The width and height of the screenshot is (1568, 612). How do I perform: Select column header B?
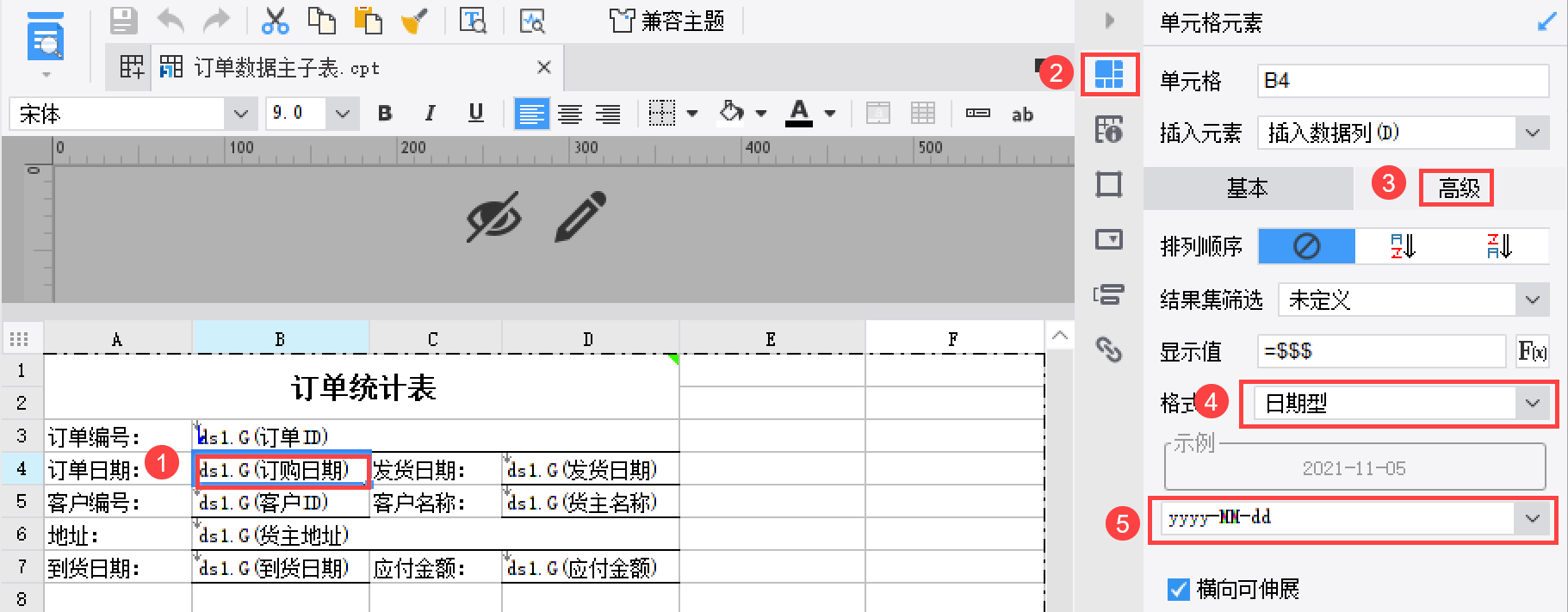(280, 338)
